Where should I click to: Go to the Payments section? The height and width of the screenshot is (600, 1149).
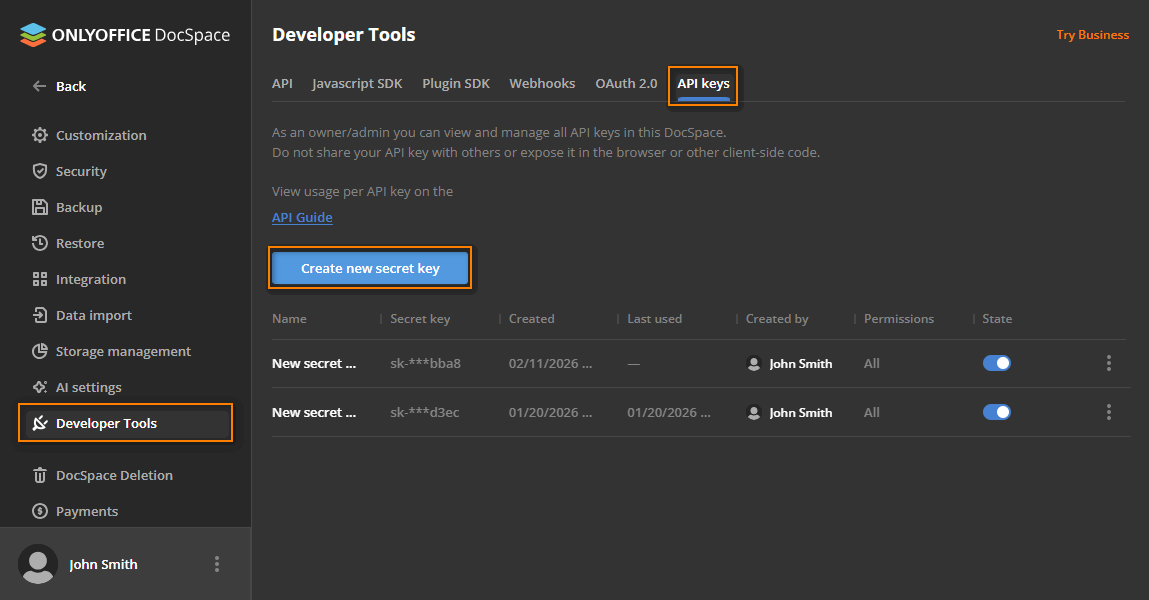click(x=82, y=511)
